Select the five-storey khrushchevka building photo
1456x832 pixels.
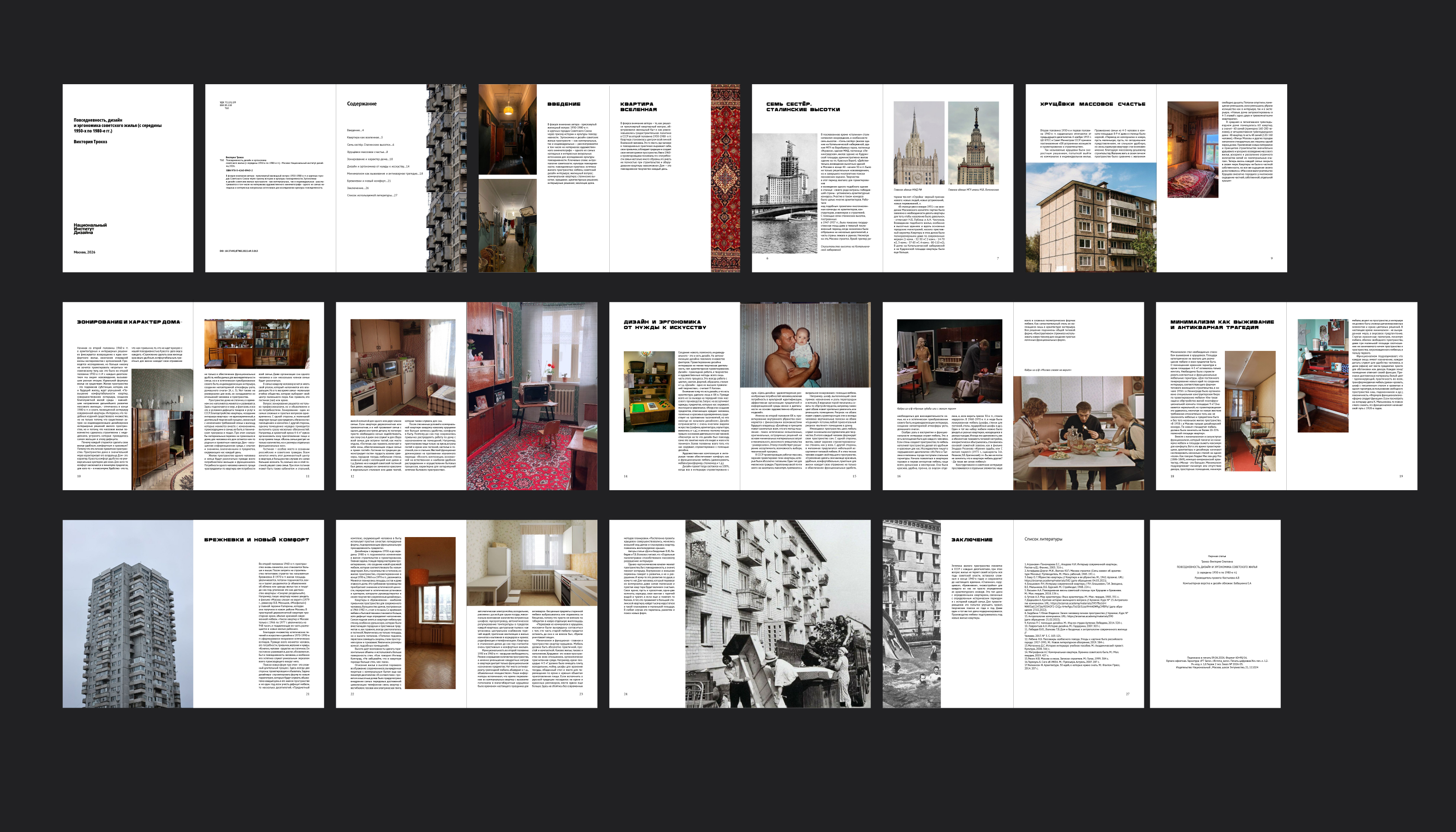[x=1091, y=217]
